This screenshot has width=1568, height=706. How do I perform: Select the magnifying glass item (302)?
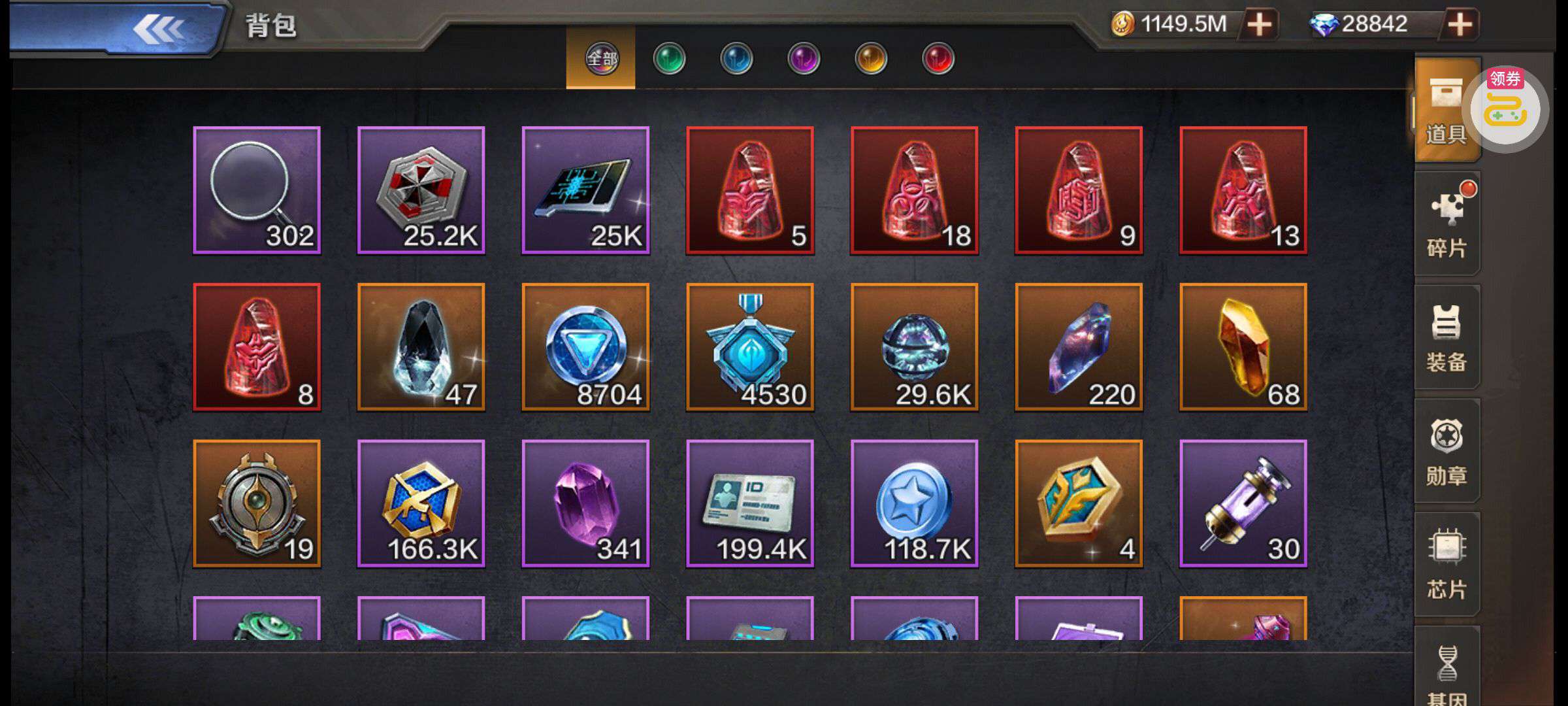click(257, 190)
